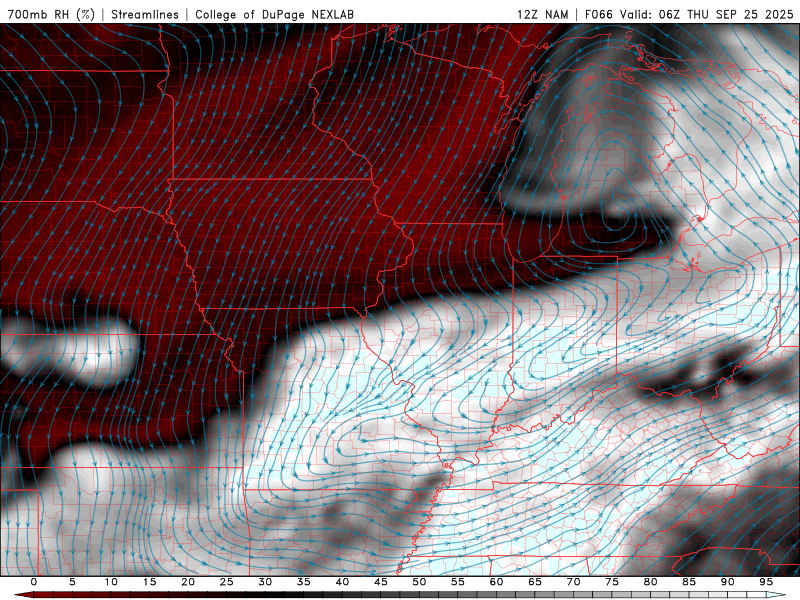Select the 30 value on the RH scale
This screenshot has height=600, width=800.
(x=265, y=582)
